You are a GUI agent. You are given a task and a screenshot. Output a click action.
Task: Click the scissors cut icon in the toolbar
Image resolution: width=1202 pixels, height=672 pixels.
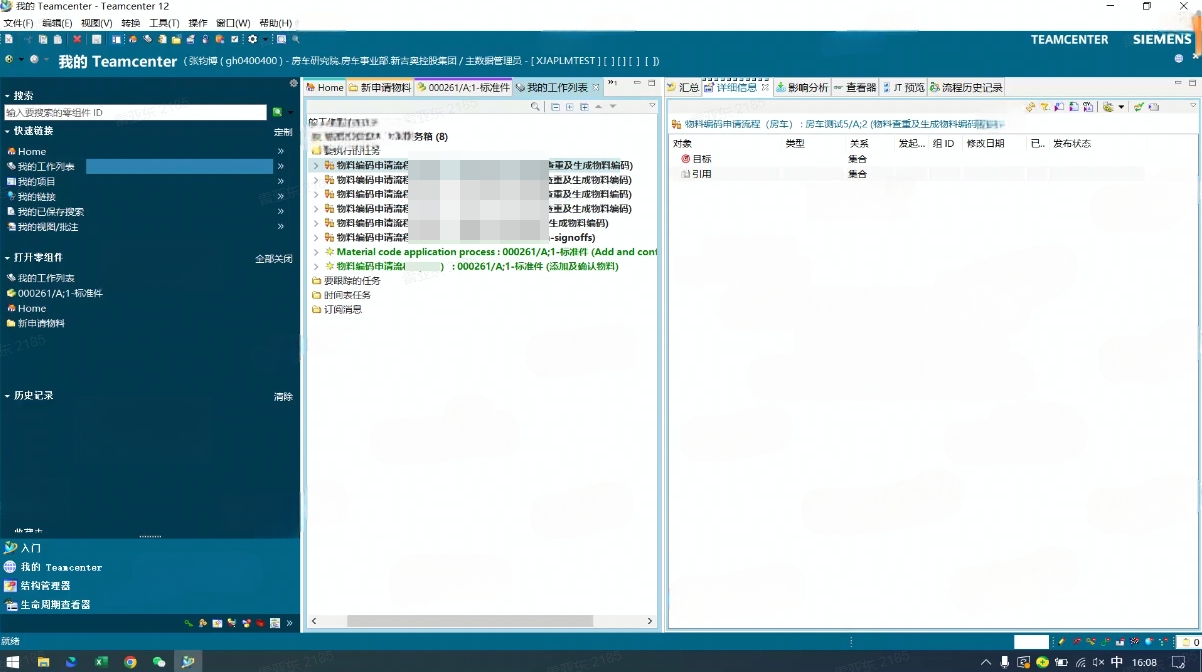click(x=28, y=40)
